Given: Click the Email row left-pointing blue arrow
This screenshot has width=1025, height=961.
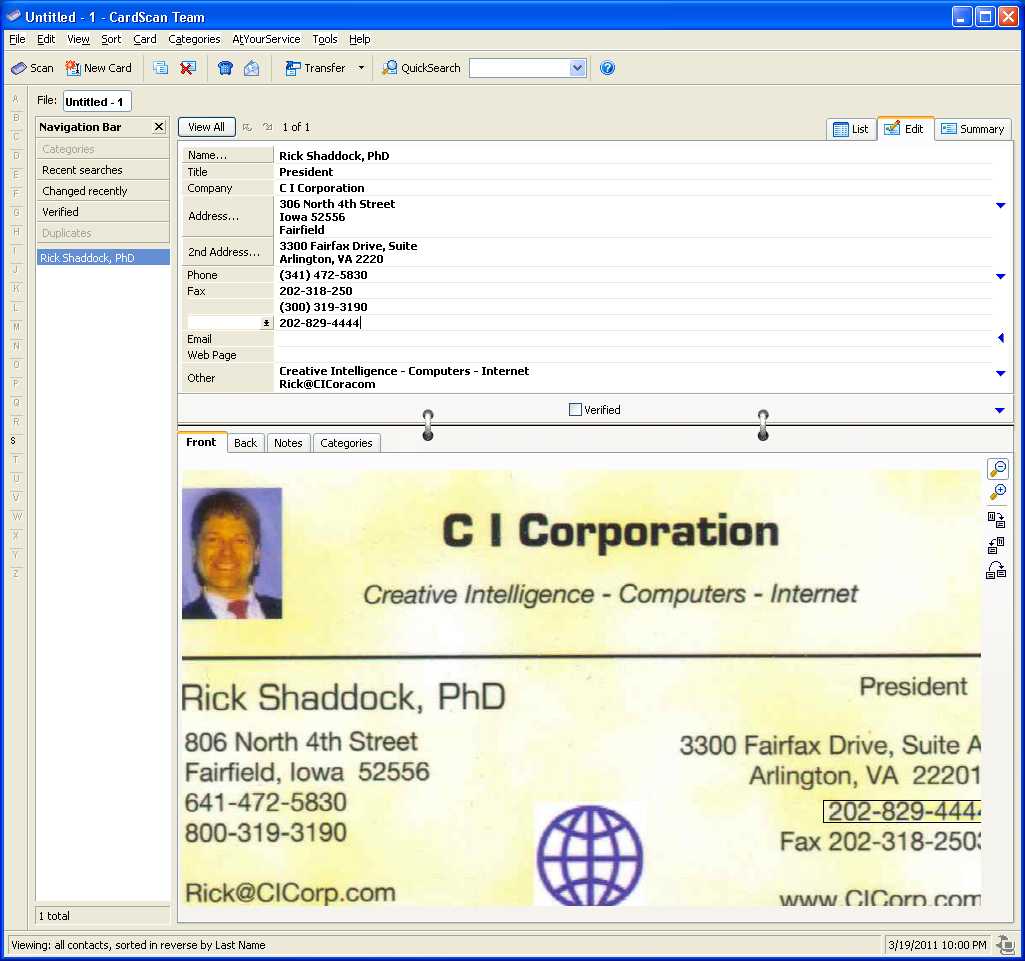Looking at the screenshot, I should (x=1001, y=338).
